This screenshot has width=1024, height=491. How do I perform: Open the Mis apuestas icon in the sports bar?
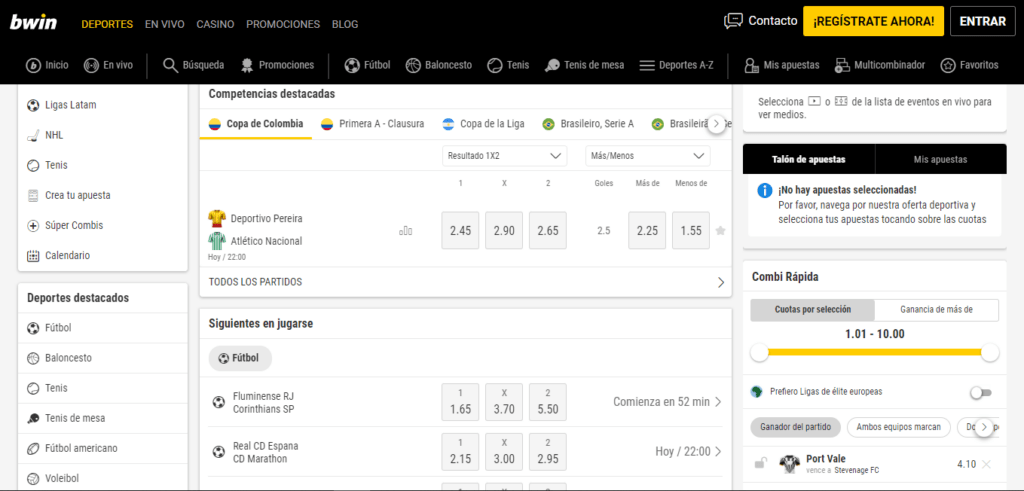[x=751, y=65]
